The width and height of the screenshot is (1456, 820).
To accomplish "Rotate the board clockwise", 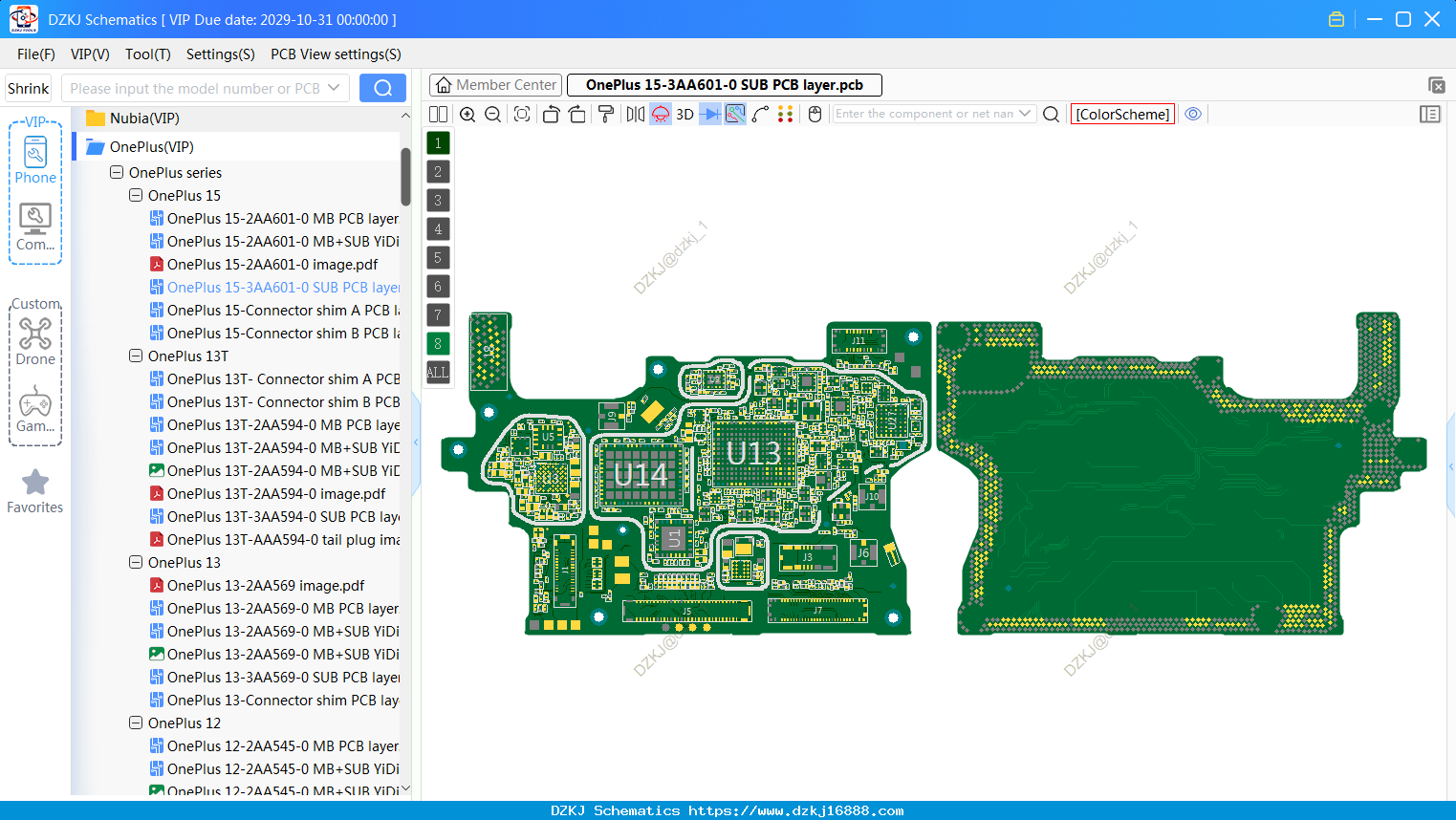I will point(577,114).
